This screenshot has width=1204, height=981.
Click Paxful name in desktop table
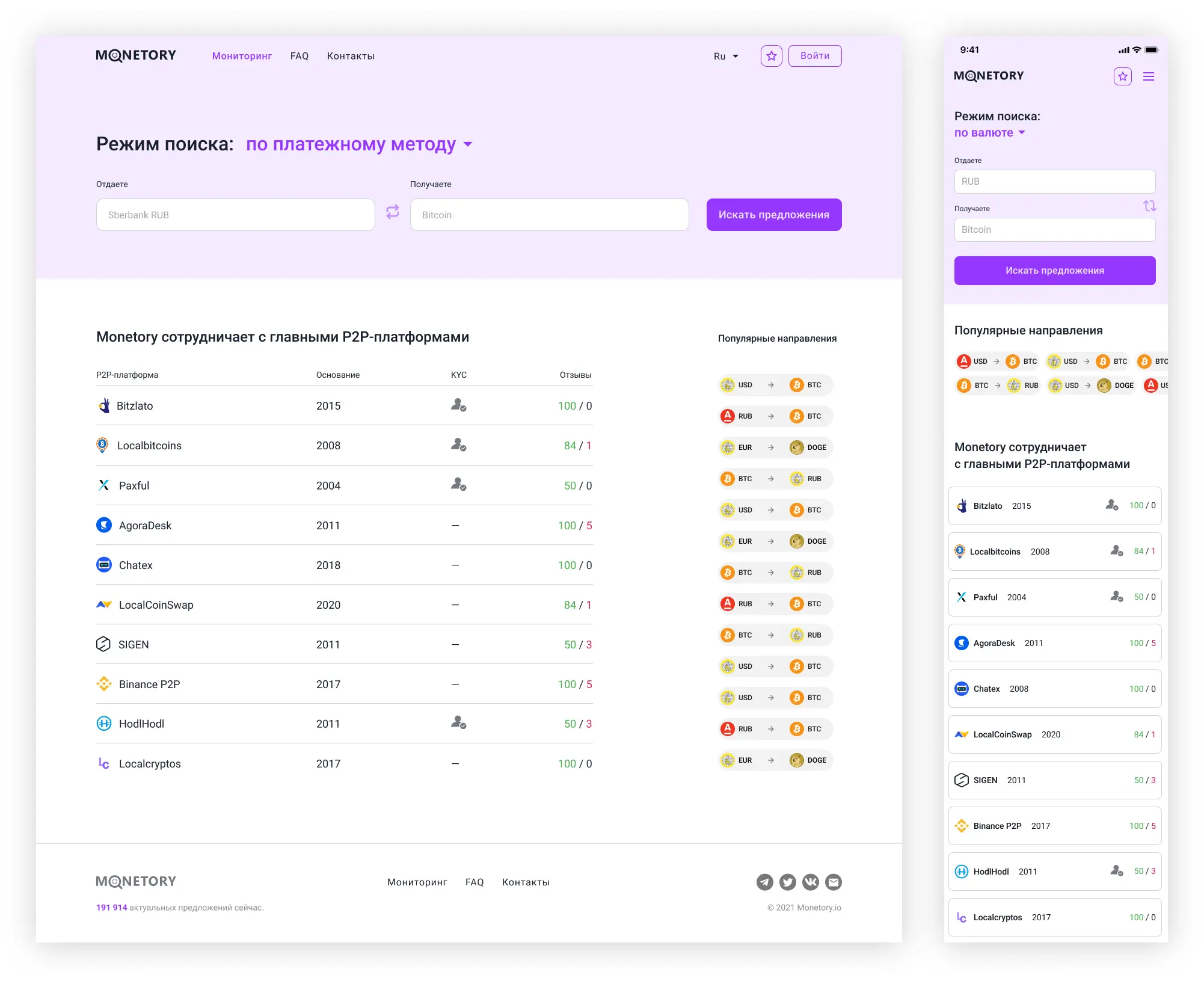pos(134,485)
